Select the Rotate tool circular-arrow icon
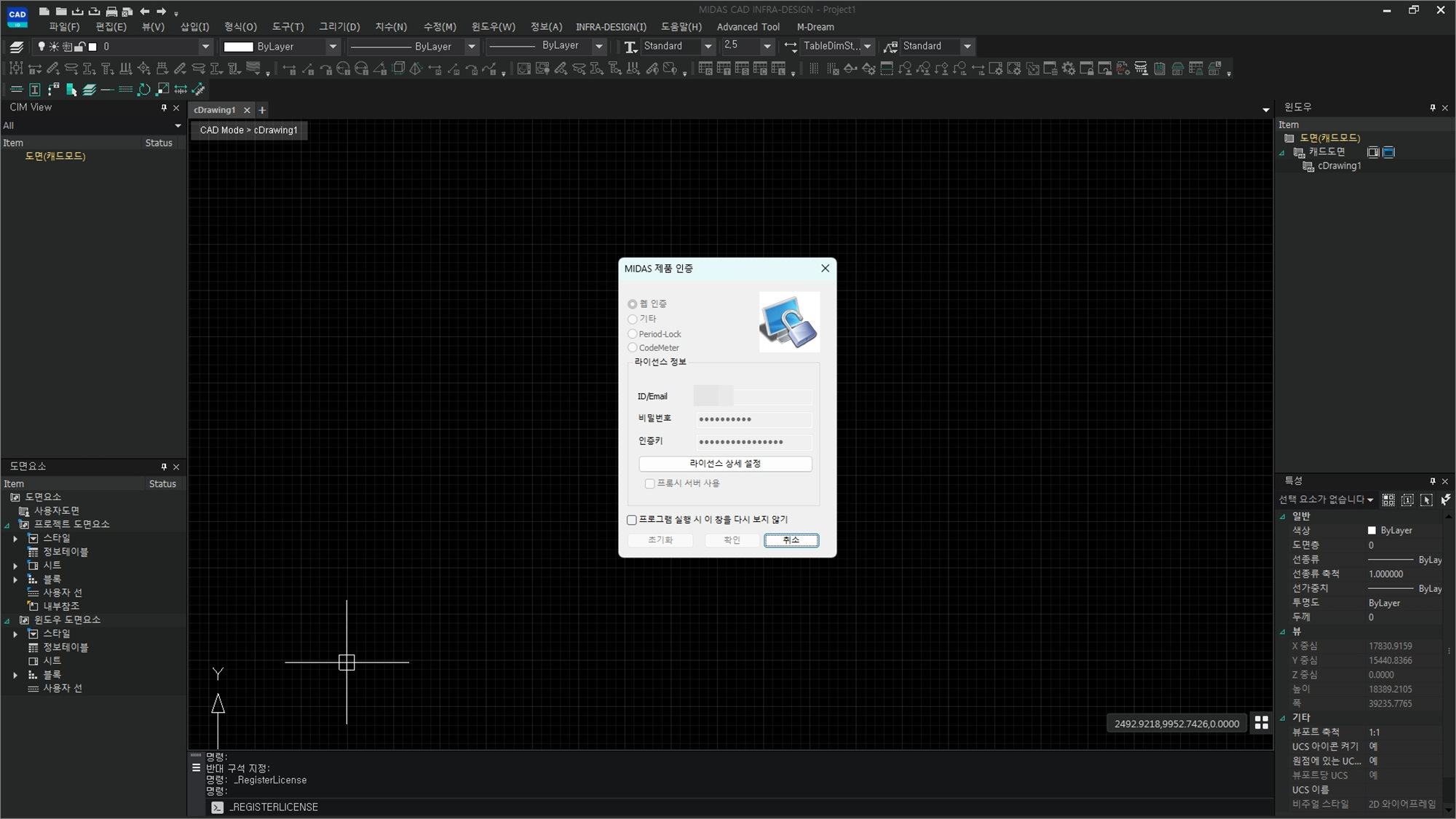This screenshot has height=819, width=1456. click(144, 90)
